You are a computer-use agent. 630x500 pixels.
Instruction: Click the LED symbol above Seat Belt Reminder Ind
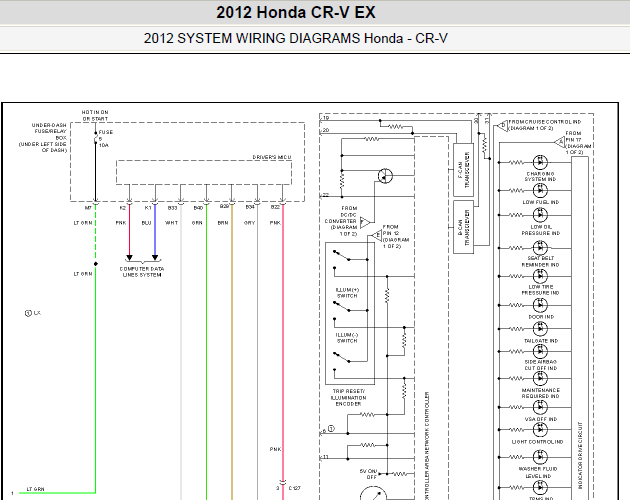click(540, 248)
